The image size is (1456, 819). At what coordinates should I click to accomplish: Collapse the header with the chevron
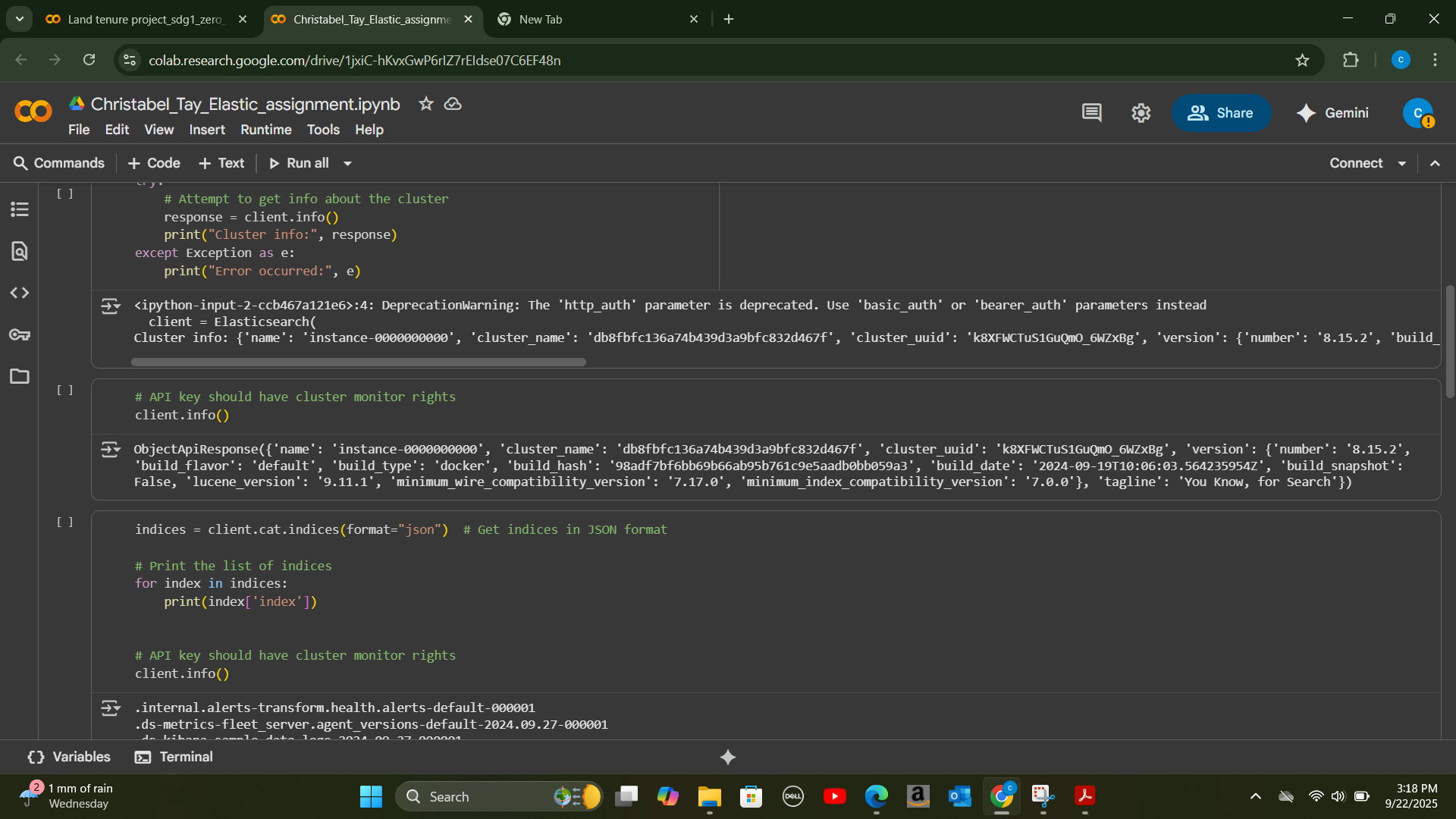pos(1435,163)
